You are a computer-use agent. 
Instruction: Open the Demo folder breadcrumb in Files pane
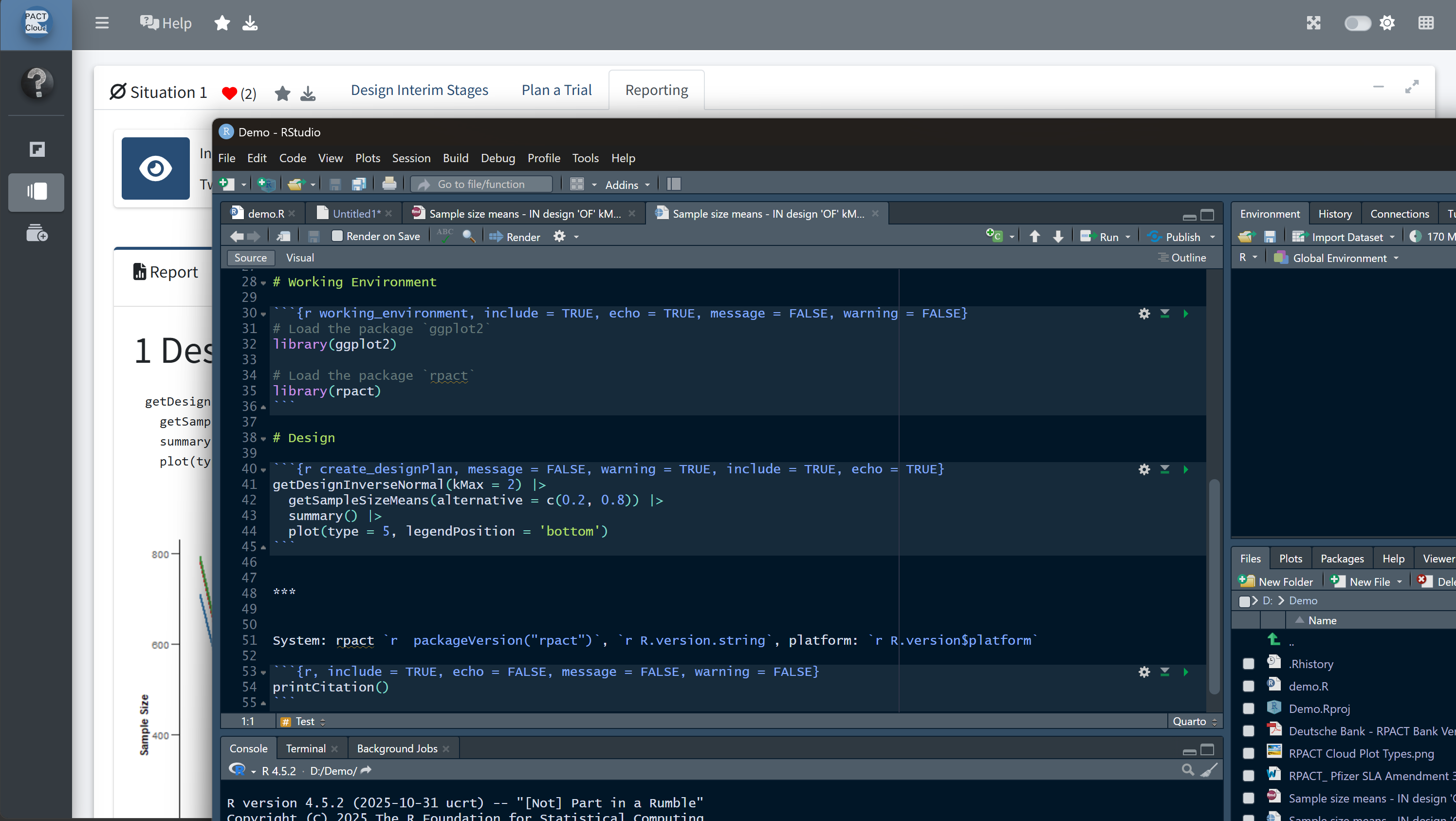pyautogui.click(x=1303, y=600)
